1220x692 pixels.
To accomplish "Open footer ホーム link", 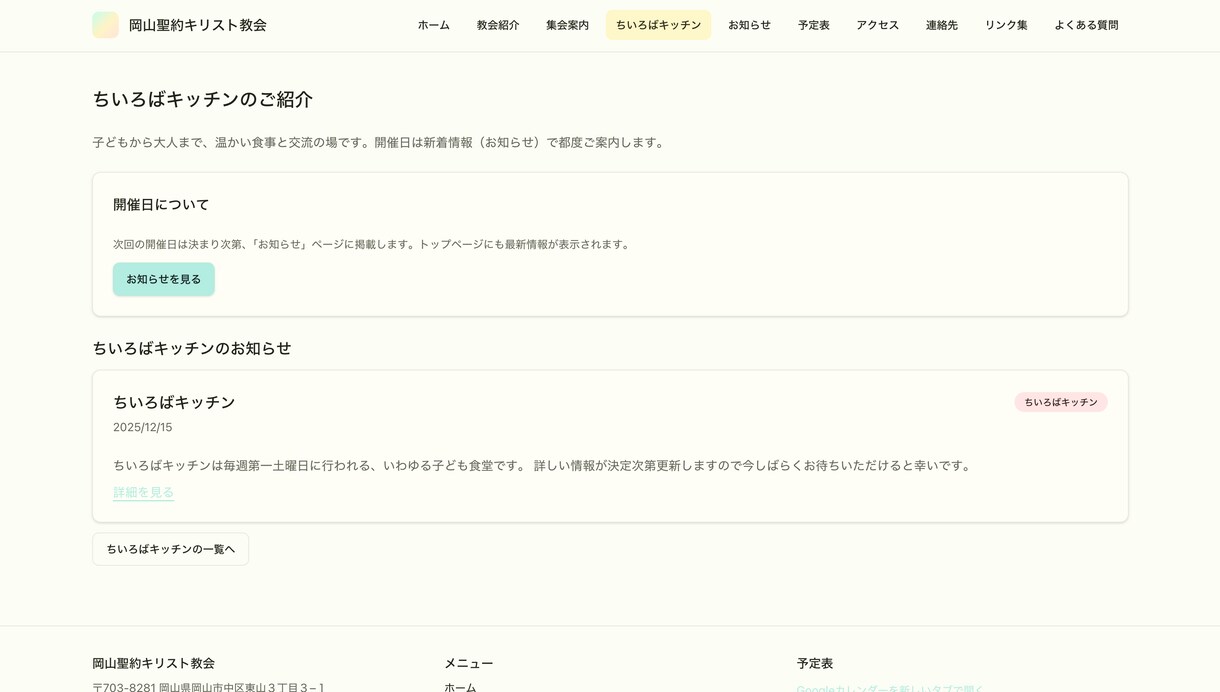I will coord(460,687).
